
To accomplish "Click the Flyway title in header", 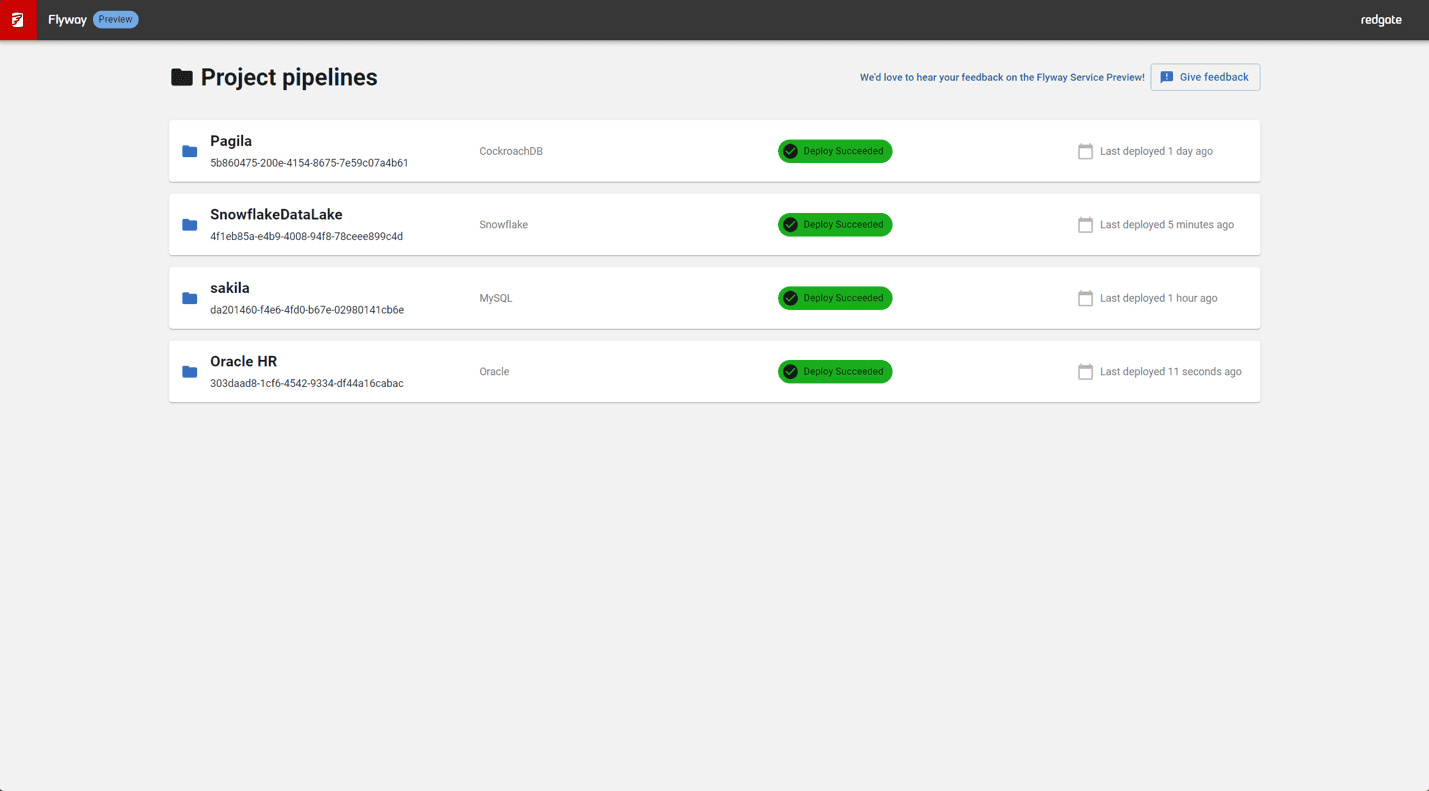I will tap(67, 20).
